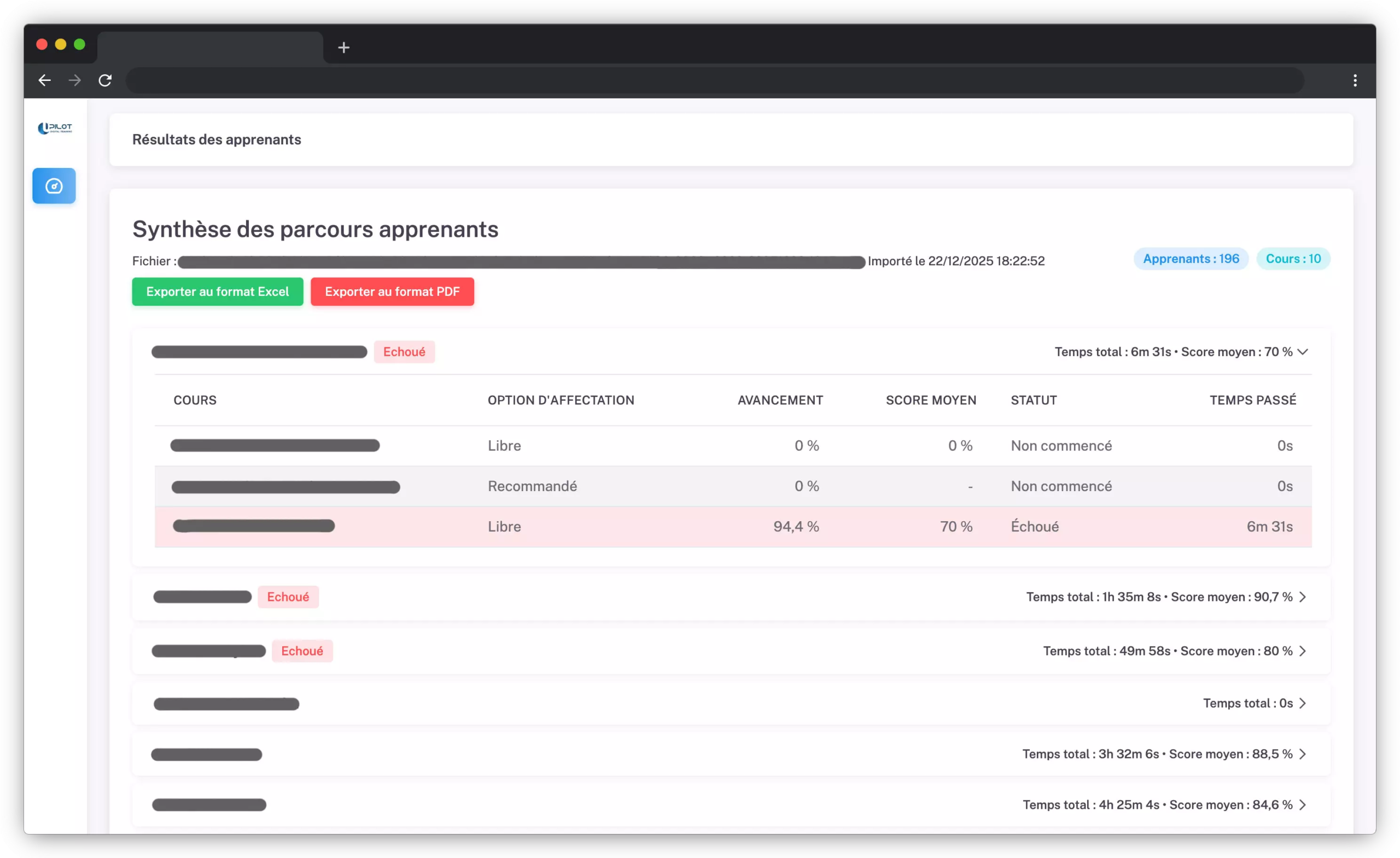The width and height of the screenshot is (1400, 858).
Task: Go back with the browser back arrow
Action: click(x=44, y=81)
